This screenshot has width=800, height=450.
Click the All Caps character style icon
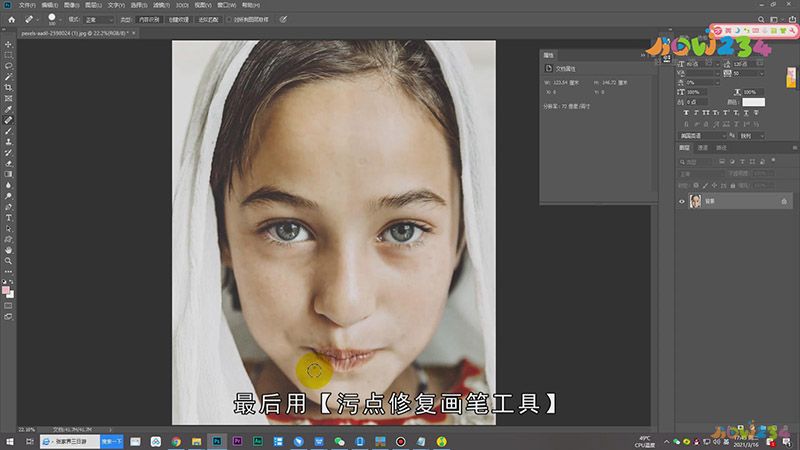pos(706,113)
